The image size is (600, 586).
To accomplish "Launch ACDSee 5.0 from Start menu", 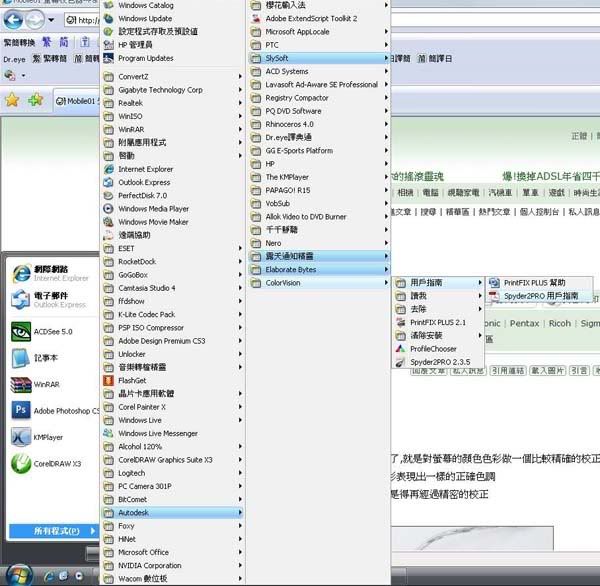I will (52, 331).
